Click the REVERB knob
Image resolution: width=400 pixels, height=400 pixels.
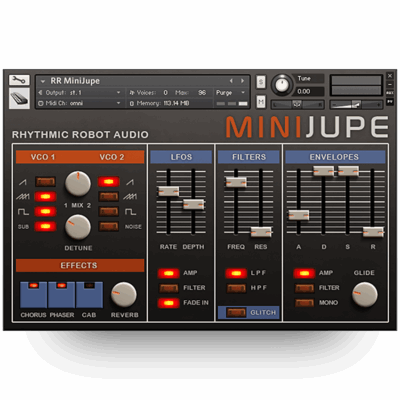[x=123, y=295]
